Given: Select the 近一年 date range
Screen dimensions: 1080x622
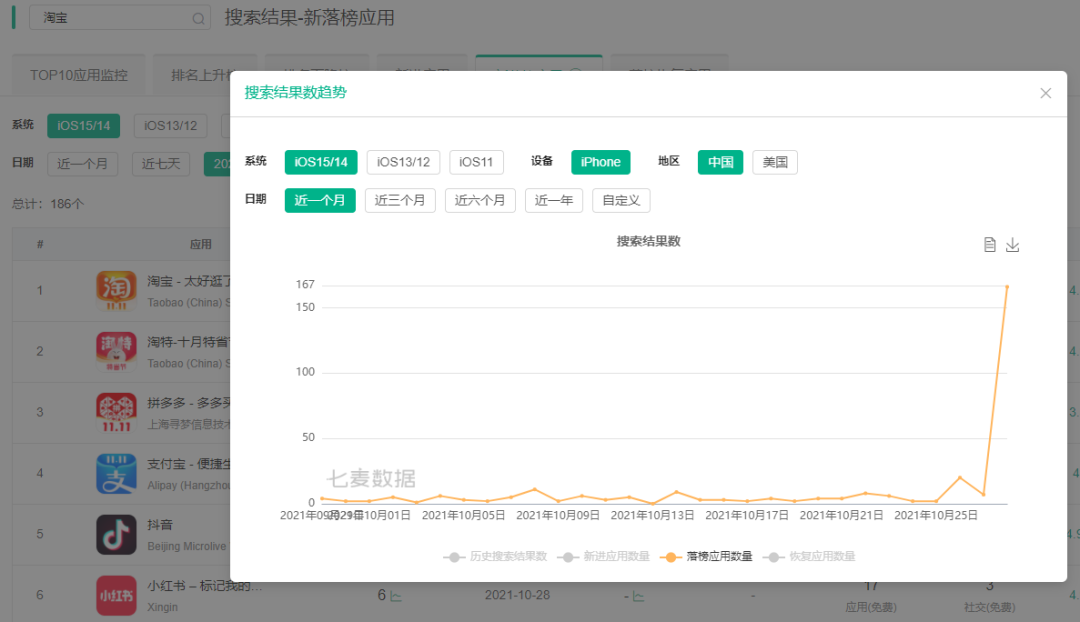Looking at the screenshot, I should pos(554,200).
